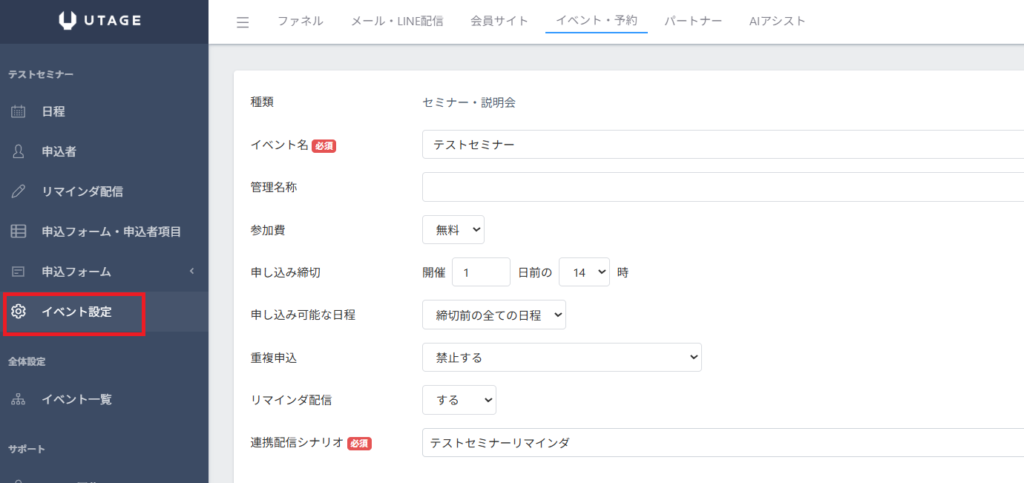Screen dimensions: 1024x483
Task: Click the pencil icon beside リマインダ配信
Action: 18,191
